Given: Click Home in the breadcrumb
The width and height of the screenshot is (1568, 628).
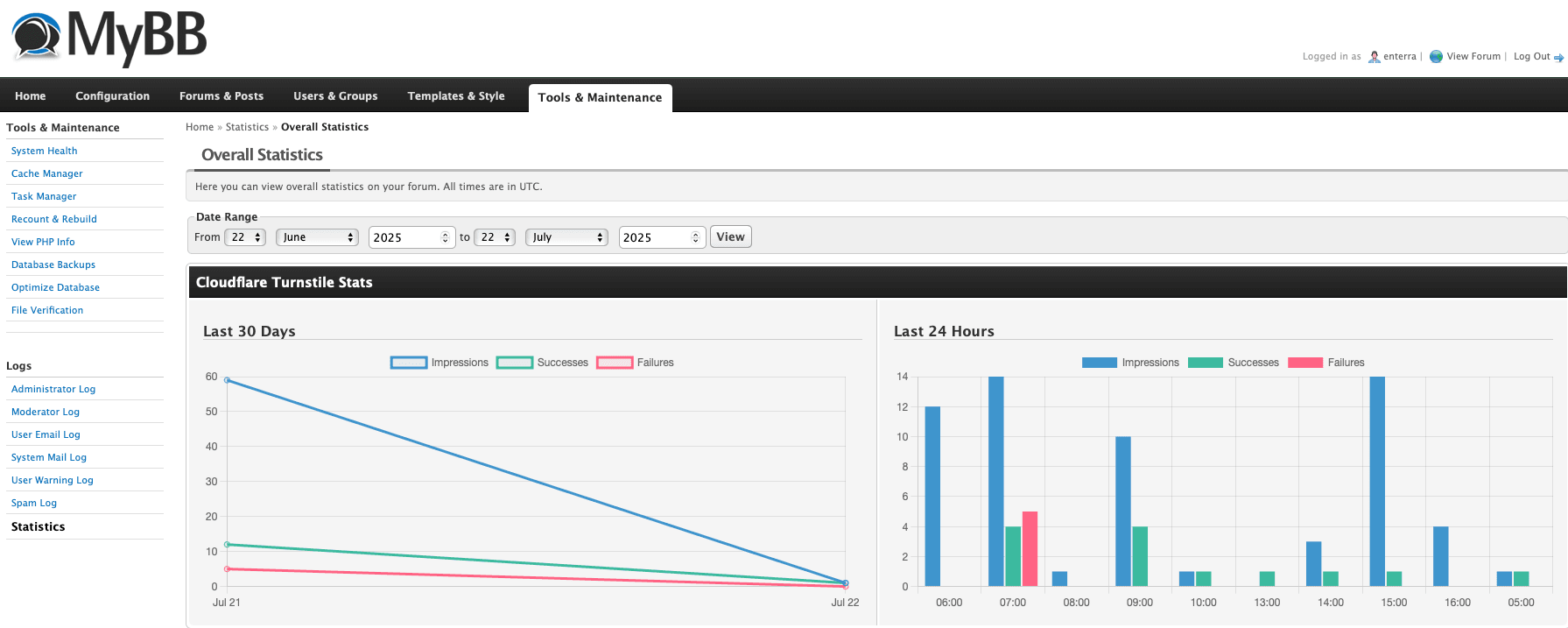Looking at the screenshot, I should click(x=200, y=127).
